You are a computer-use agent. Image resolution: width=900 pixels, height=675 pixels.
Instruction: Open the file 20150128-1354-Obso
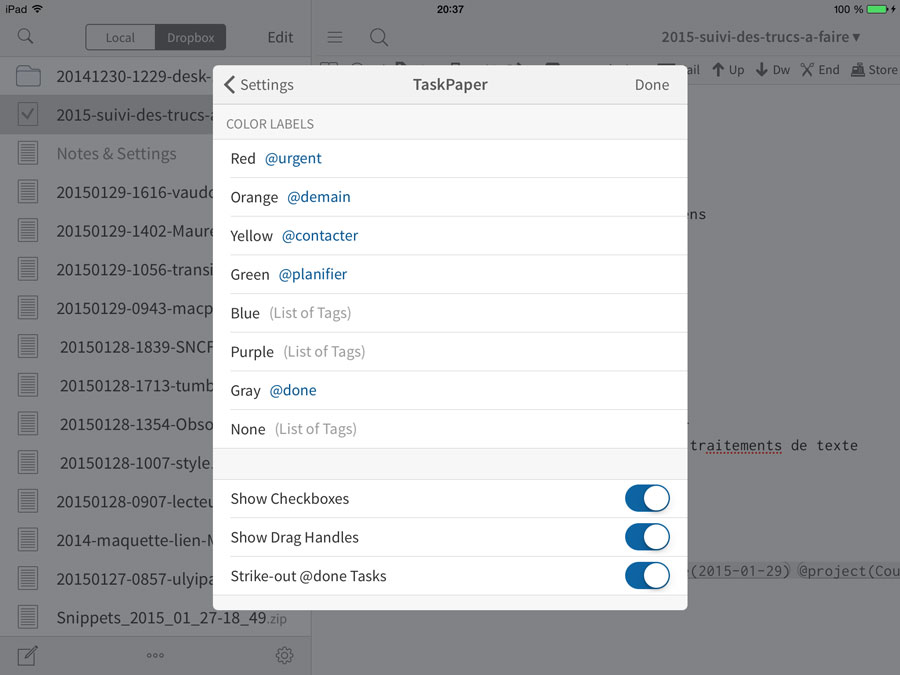[107, 424]
